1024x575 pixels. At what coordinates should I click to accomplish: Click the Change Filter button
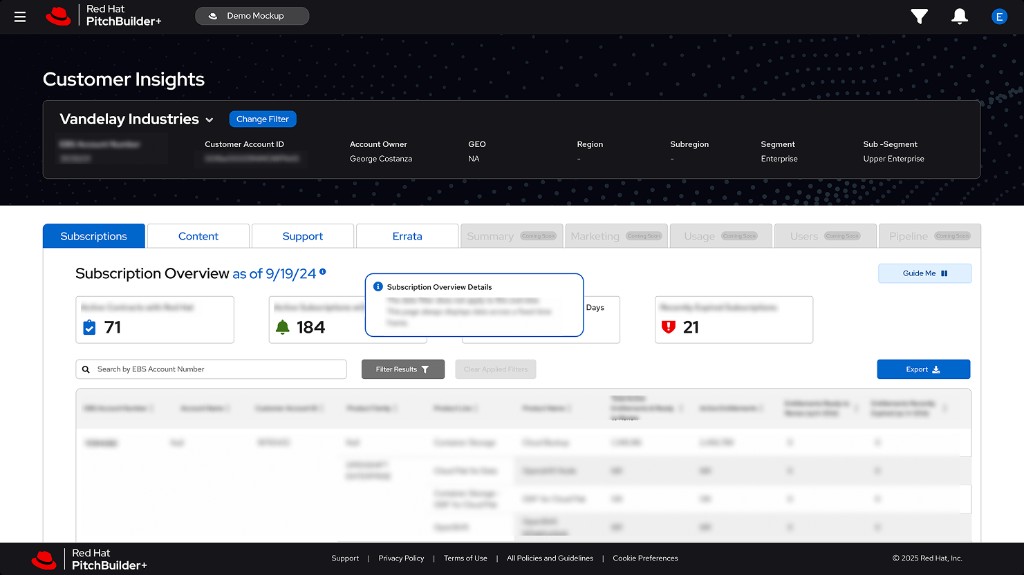[263, 119]
